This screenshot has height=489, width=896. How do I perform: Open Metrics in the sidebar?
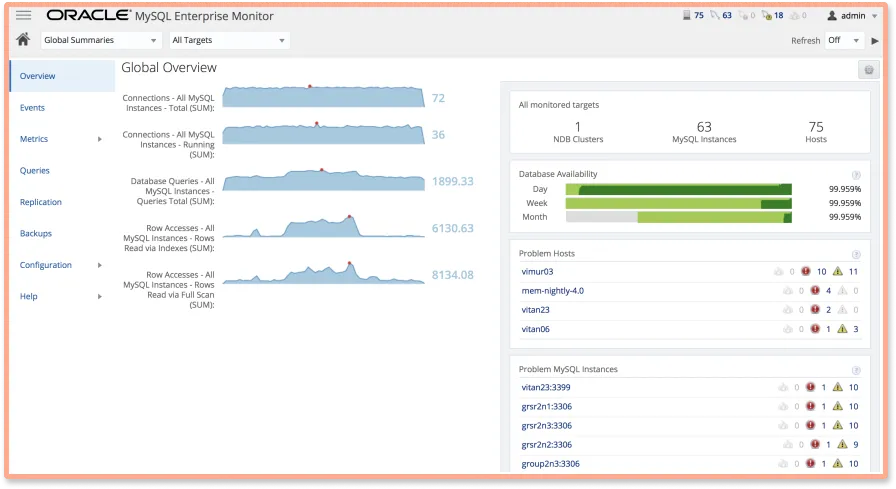(x=34, y=139)
